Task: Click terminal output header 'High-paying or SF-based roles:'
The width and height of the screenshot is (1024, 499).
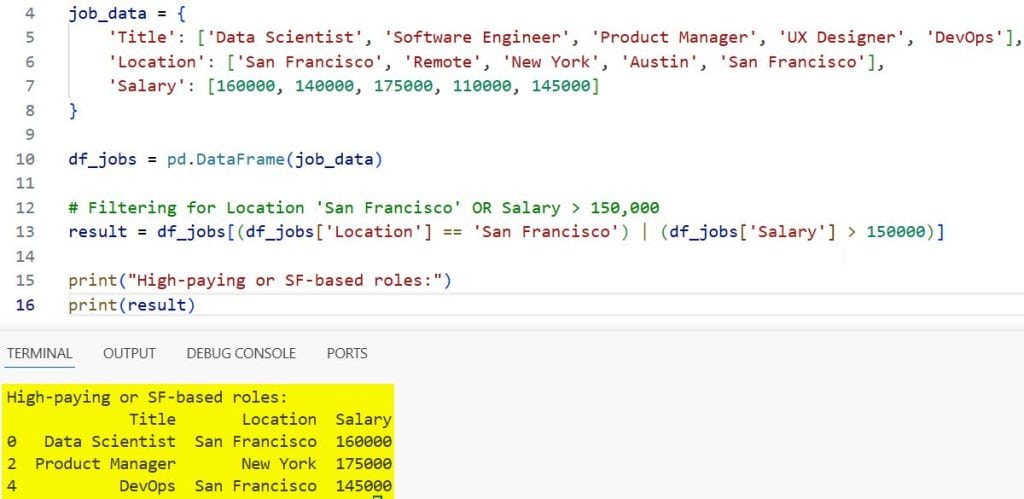Action: (147, 397)
